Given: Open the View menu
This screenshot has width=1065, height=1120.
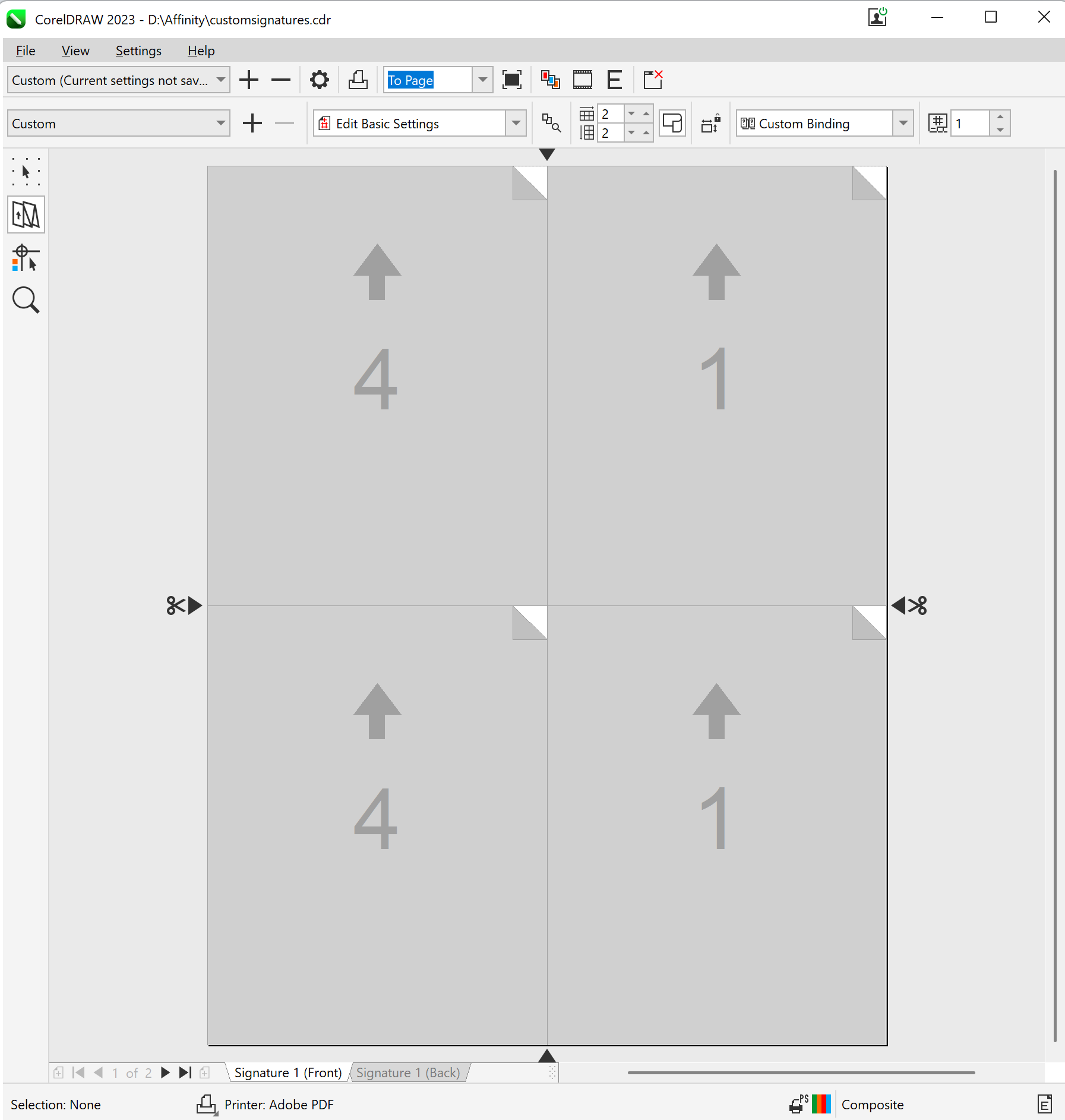Looking at the screenshot, I should (x=75, y=51).
